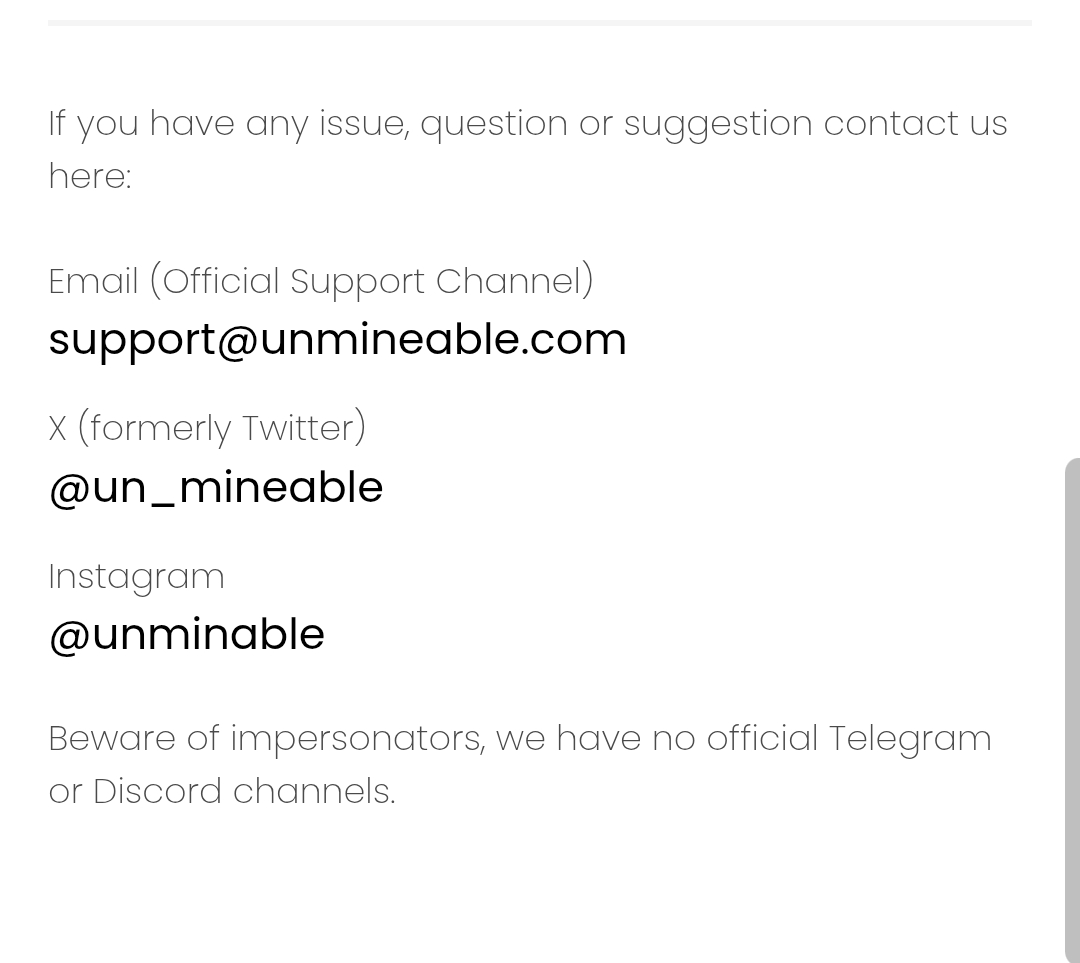
Task: Click the horizontal divider line at top
Action: click(x=540, y=22)
